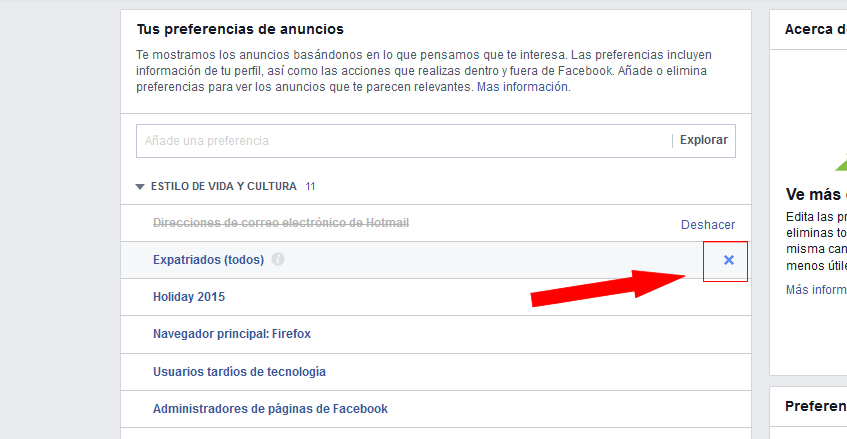Select the Holiday 2015 preference
The height and width of the screenshot is (439, 847).
click(x=189, y=297)
